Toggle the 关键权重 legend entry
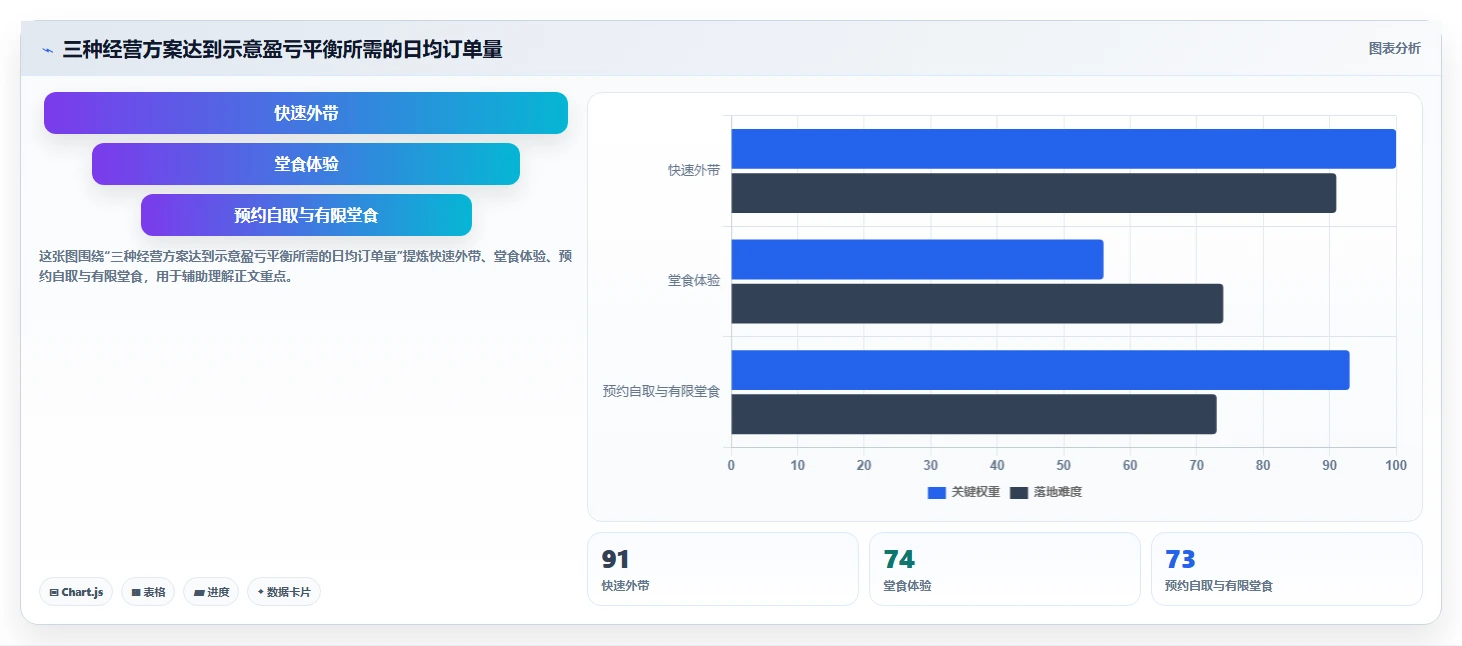Image resolution: width=1462 pixels, height=646 pixels. [964, 492]
